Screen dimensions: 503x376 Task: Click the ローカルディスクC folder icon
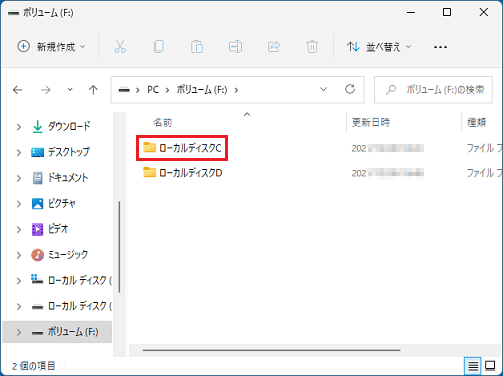(149, 147)
